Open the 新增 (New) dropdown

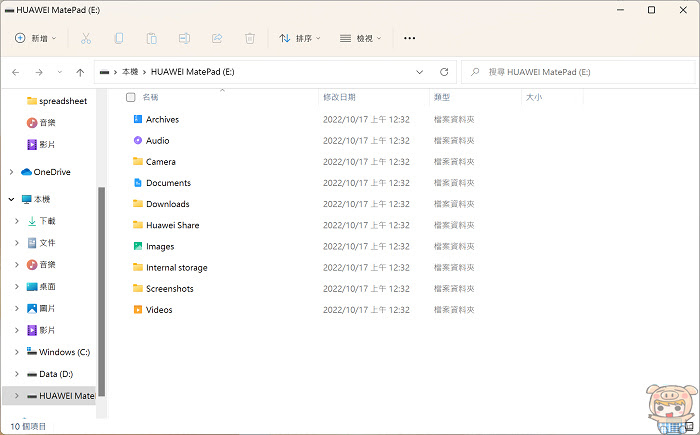[x=35, y=38]
